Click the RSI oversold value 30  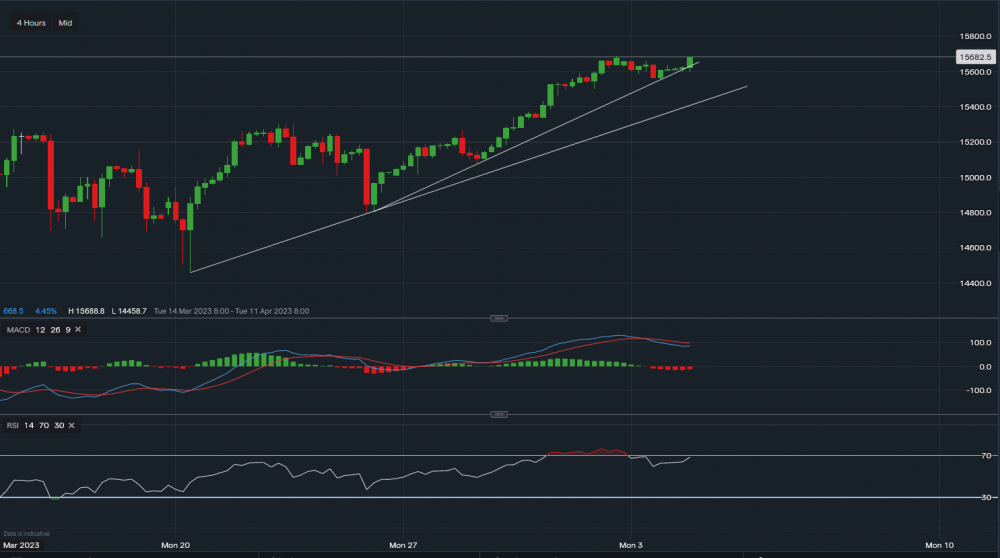[x=59, y=425]
